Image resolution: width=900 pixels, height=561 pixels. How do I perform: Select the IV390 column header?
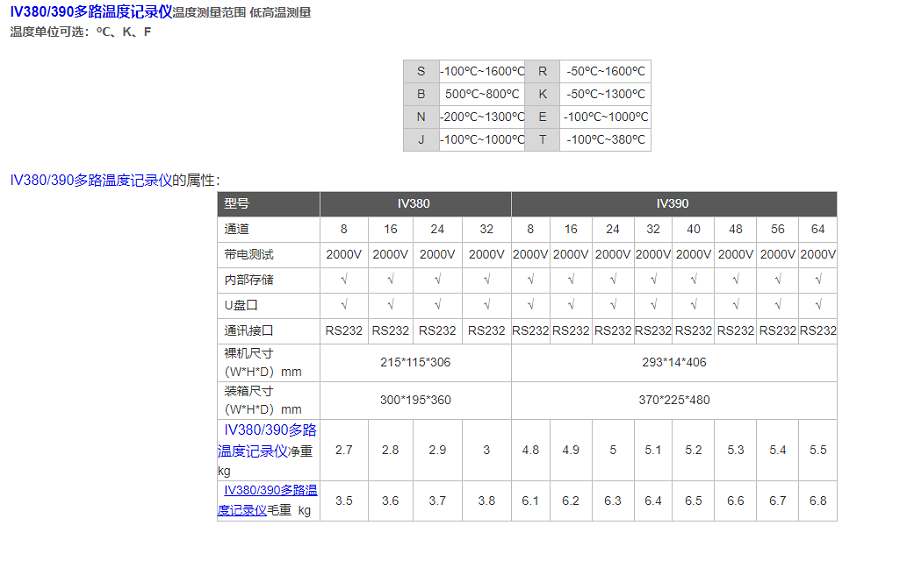point(673,203)
